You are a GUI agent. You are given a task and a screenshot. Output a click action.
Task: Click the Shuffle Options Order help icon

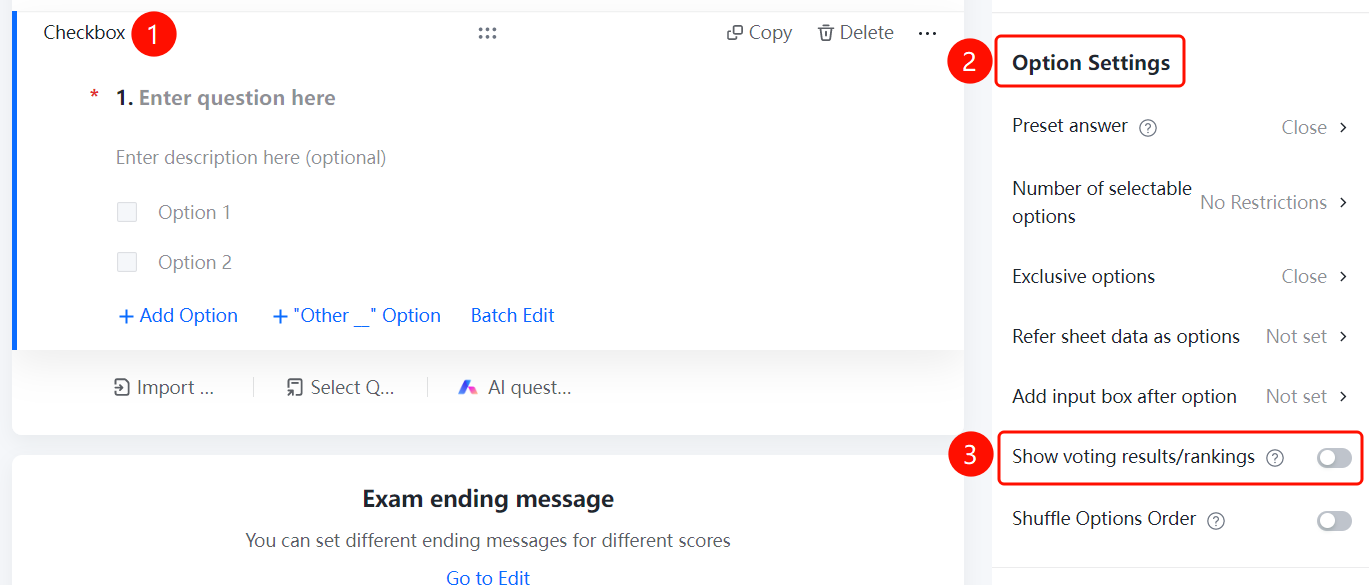[x=1216, y=520]
